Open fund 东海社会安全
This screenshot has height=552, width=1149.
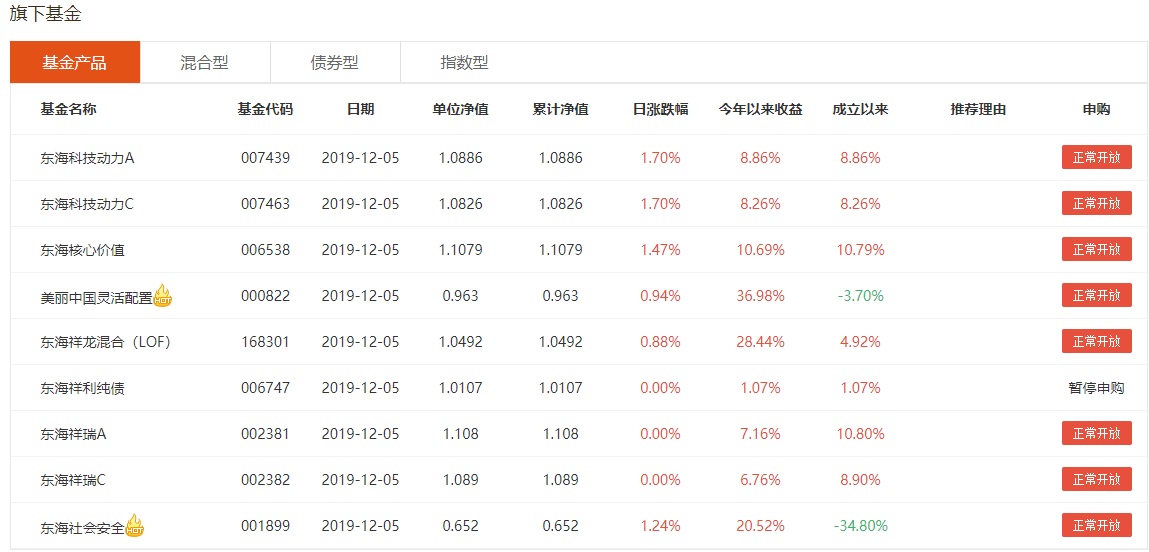pyautogui.click(x=83, y=526)
